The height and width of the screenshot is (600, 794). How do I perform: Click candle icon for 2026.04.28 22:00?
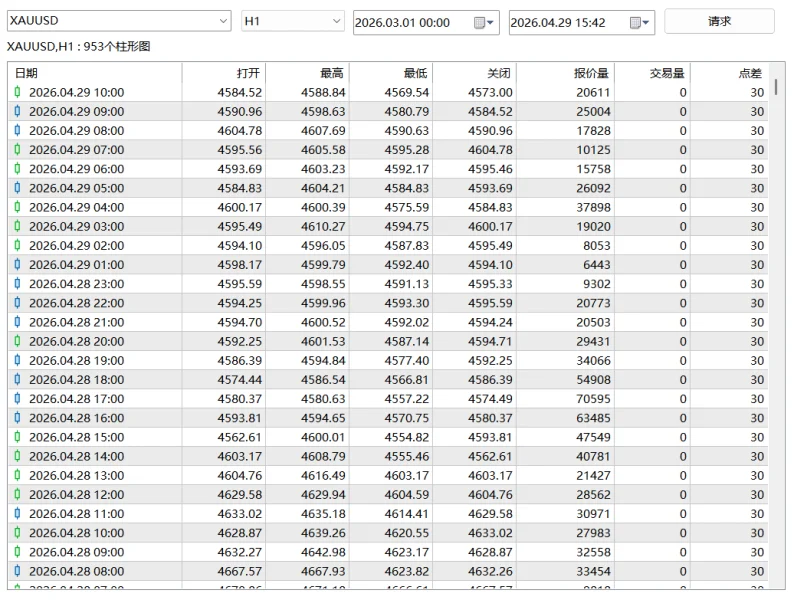(17, 303)
